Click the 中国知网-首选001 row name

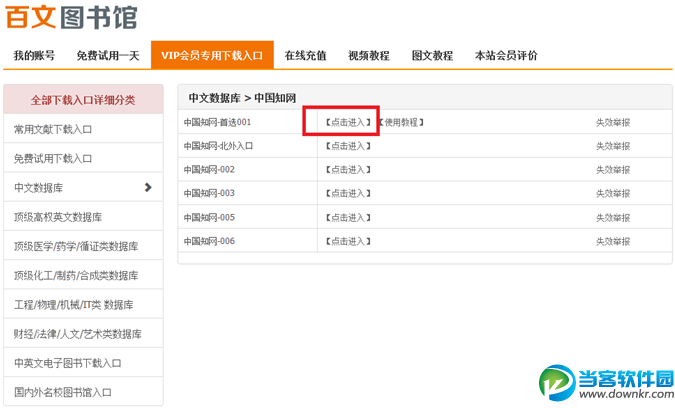point(217,122)
